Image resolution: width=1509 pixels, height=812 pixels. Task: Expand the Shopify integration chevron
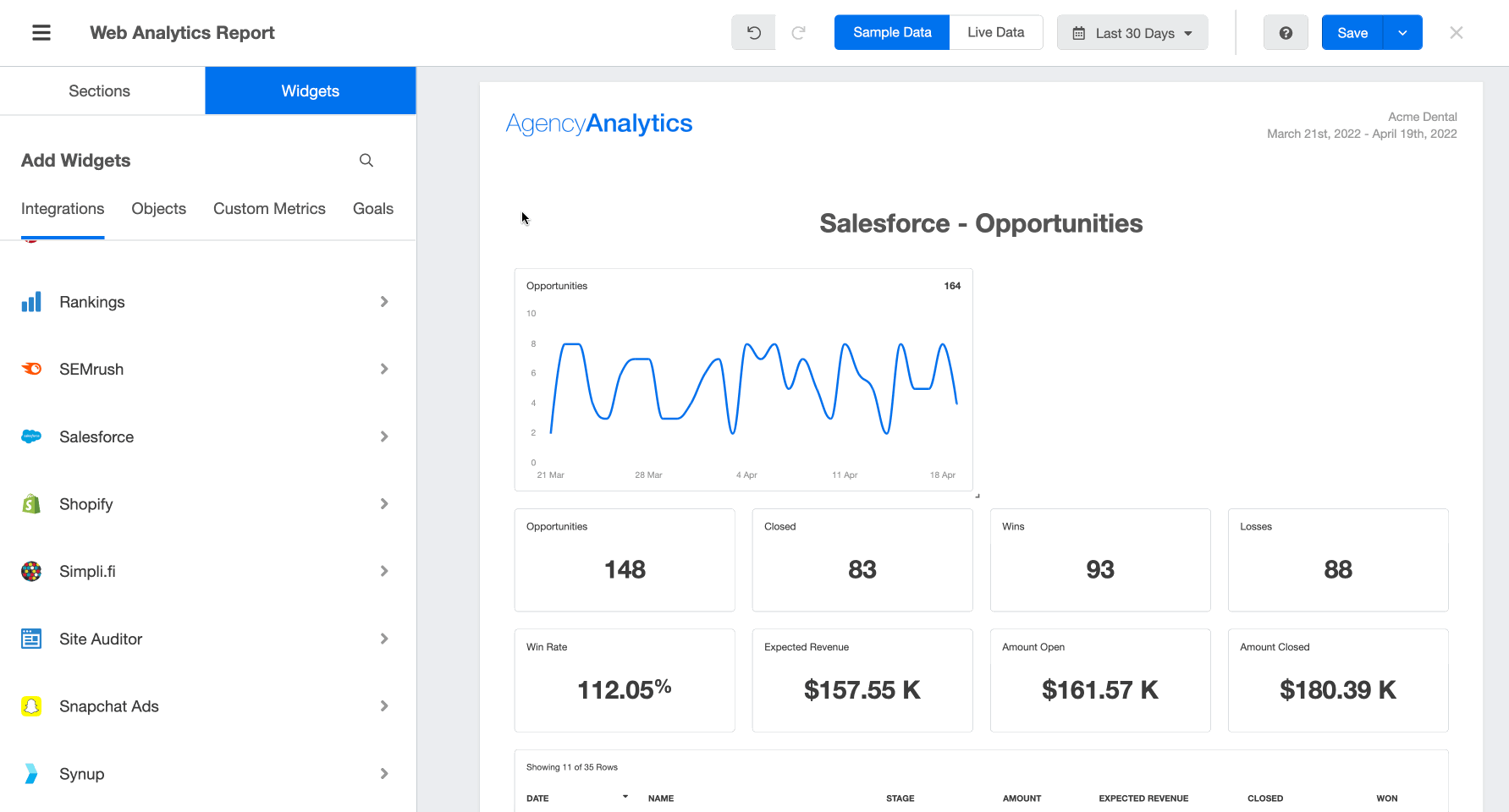click(384, 504)
